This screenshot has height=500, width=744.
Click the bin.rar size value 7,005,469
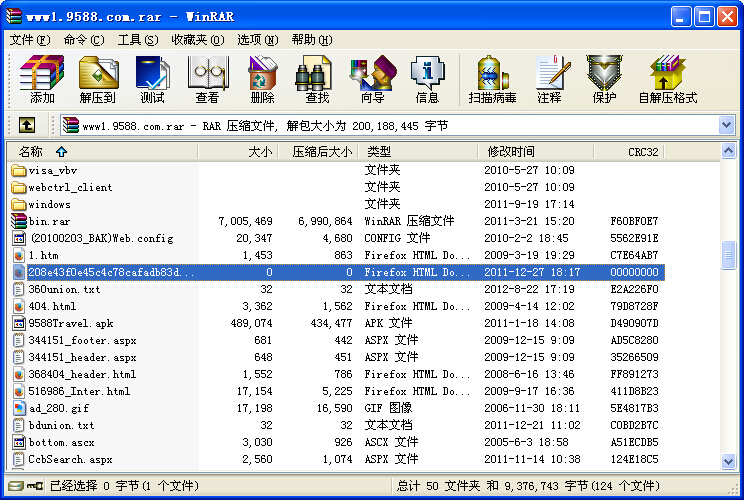tap(245, 222)
